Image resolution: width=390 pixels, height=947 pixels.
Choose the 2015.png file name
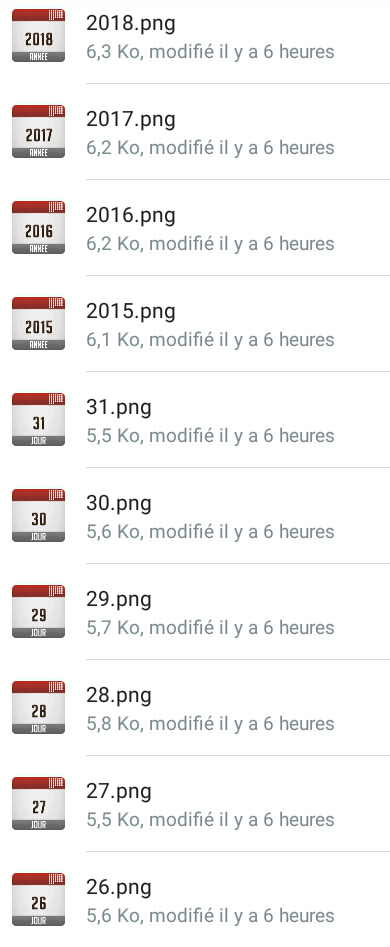coord(131,312)
